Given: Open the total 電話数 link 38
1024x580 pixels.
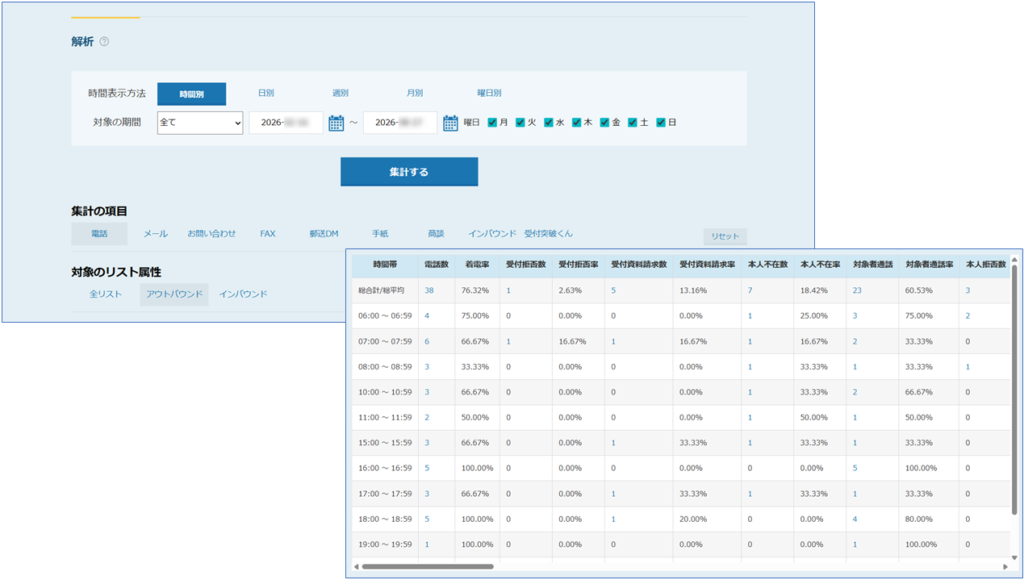Looking at the screenshot, I should (429, 291).
